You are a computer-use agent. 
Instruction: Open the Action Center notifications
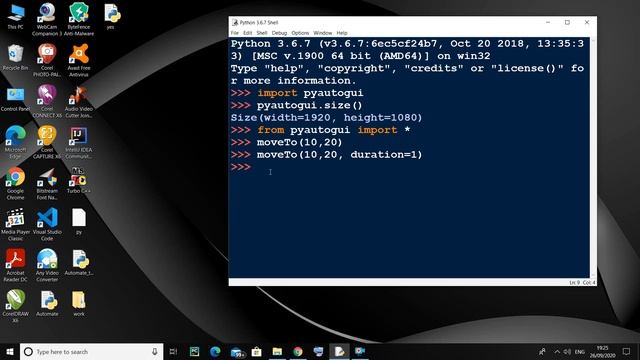coord(627,351)
